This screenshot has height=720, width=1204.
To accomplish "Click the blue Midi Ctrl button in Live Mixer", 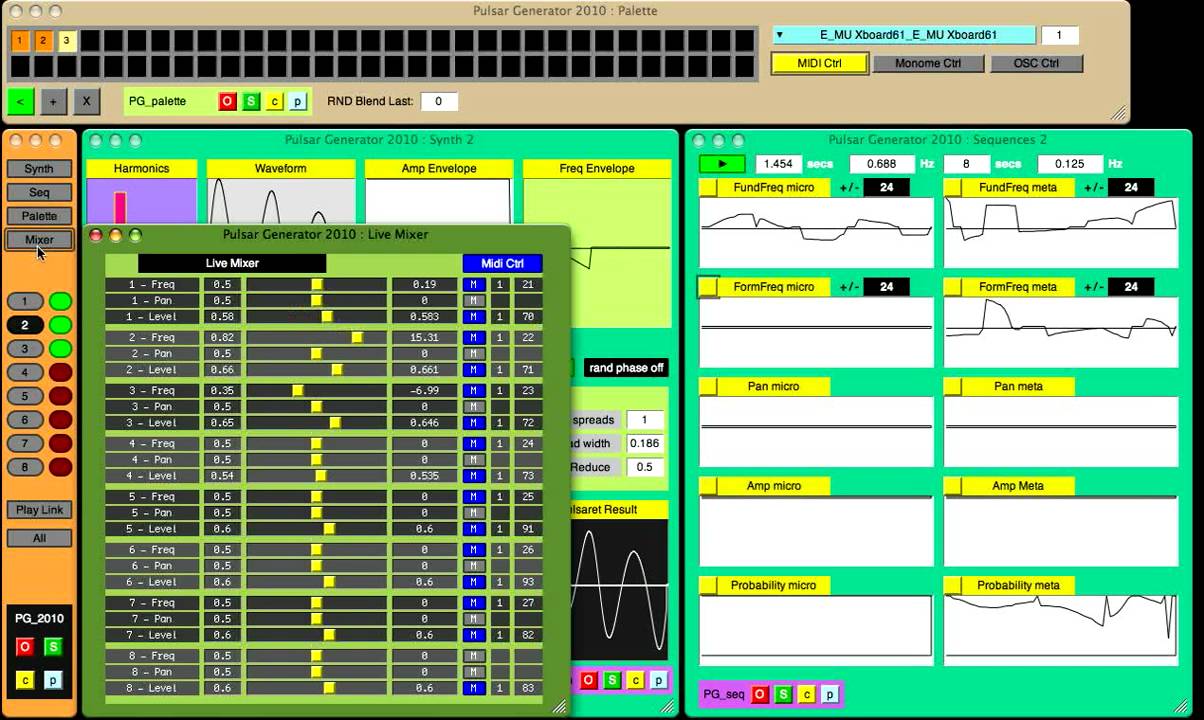I will point(502,263).
